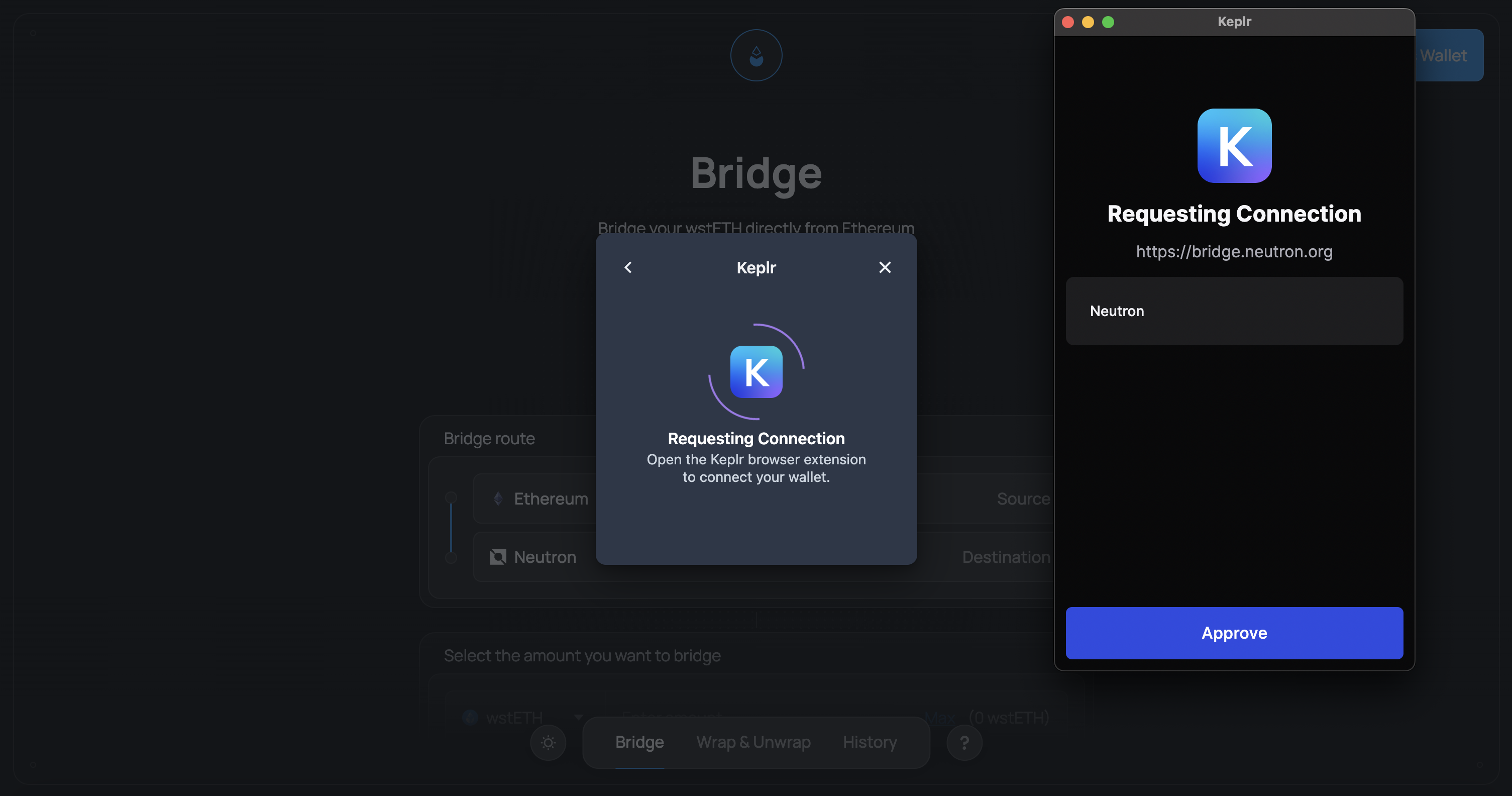Click the Keplr logo in the popup
The image size is (1512, 796).
click(x=1234, y=146)
